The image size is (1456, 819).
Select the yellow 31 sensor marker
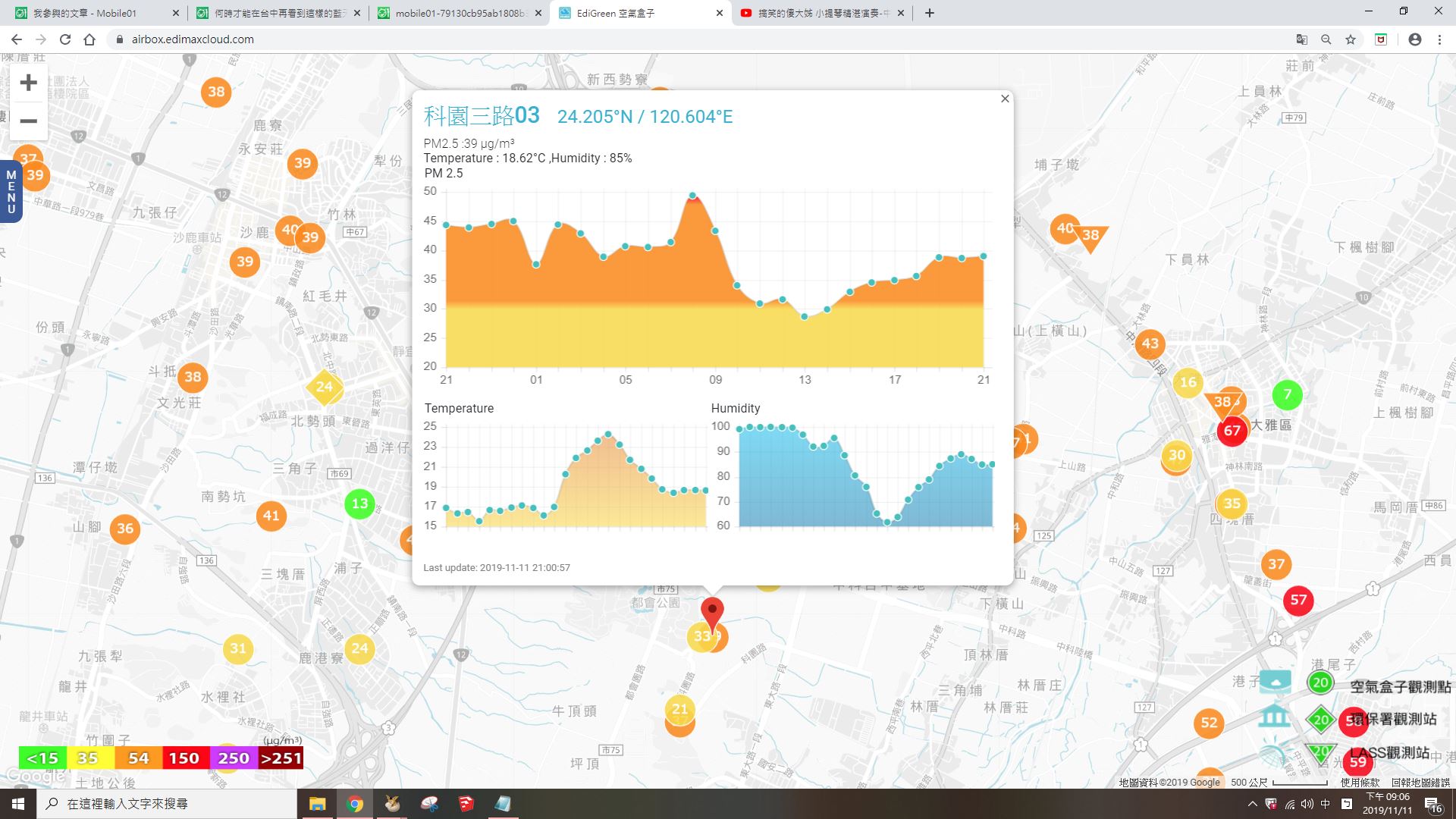(238, 648)
